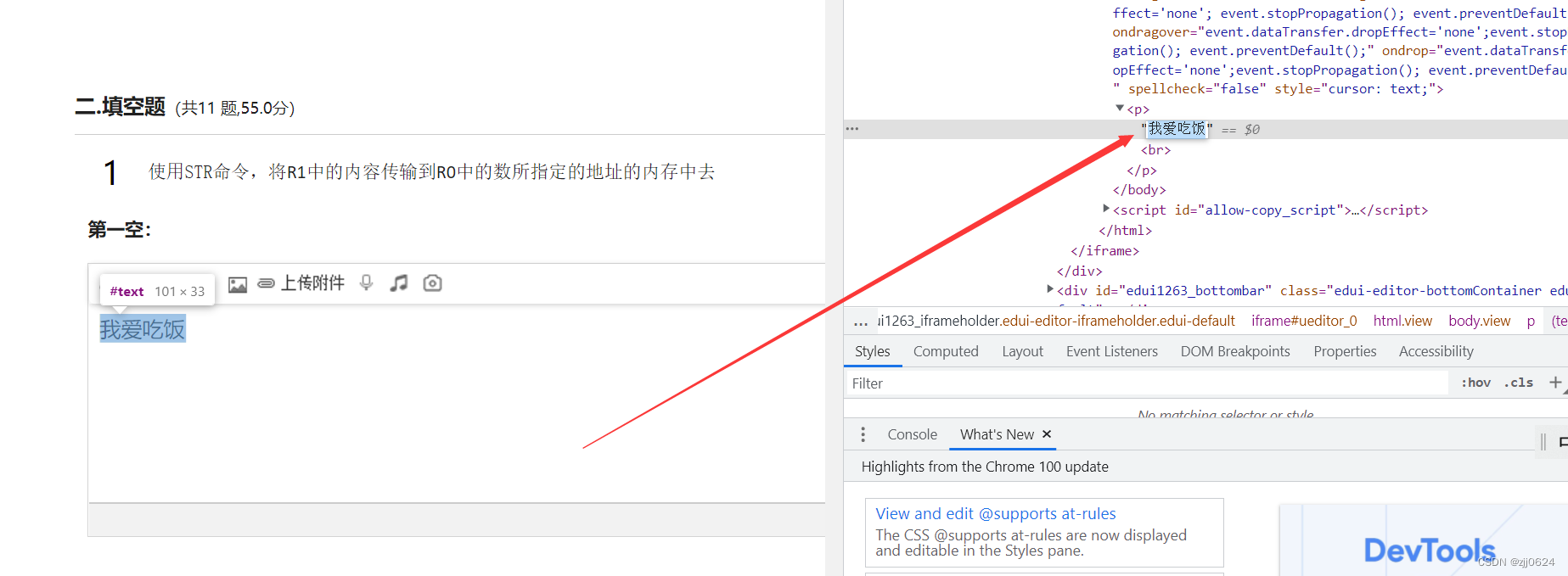Expand the allow-copy_script script node
The width and height of the screenshot is (1568, 576).
pos(1106,209)
